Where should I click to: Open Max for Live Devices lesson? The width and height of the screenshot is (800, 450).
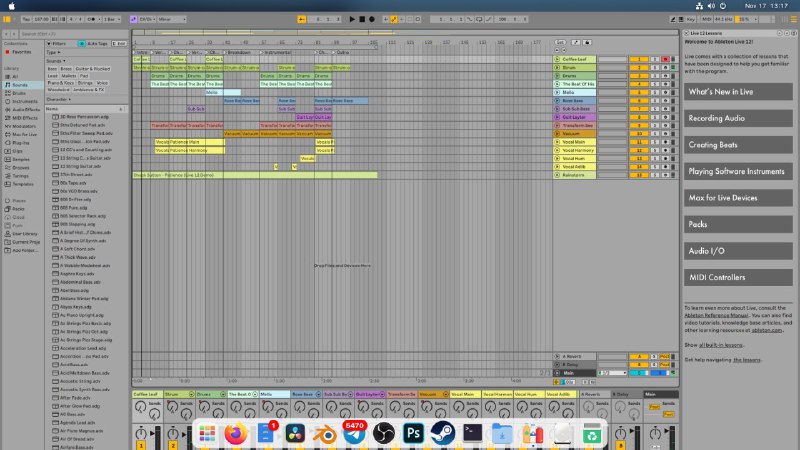tap(738, 198)
